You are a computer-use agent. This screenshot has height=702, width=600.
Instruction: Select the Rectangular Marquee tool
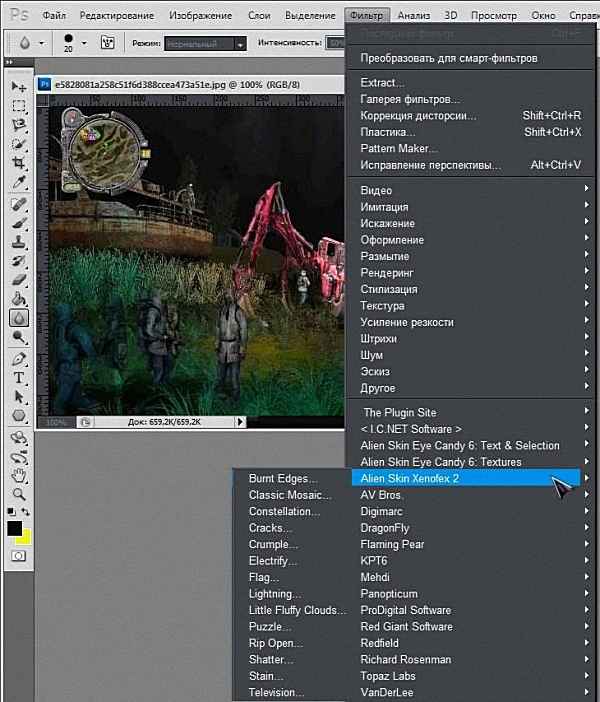[x=18, y=106]
